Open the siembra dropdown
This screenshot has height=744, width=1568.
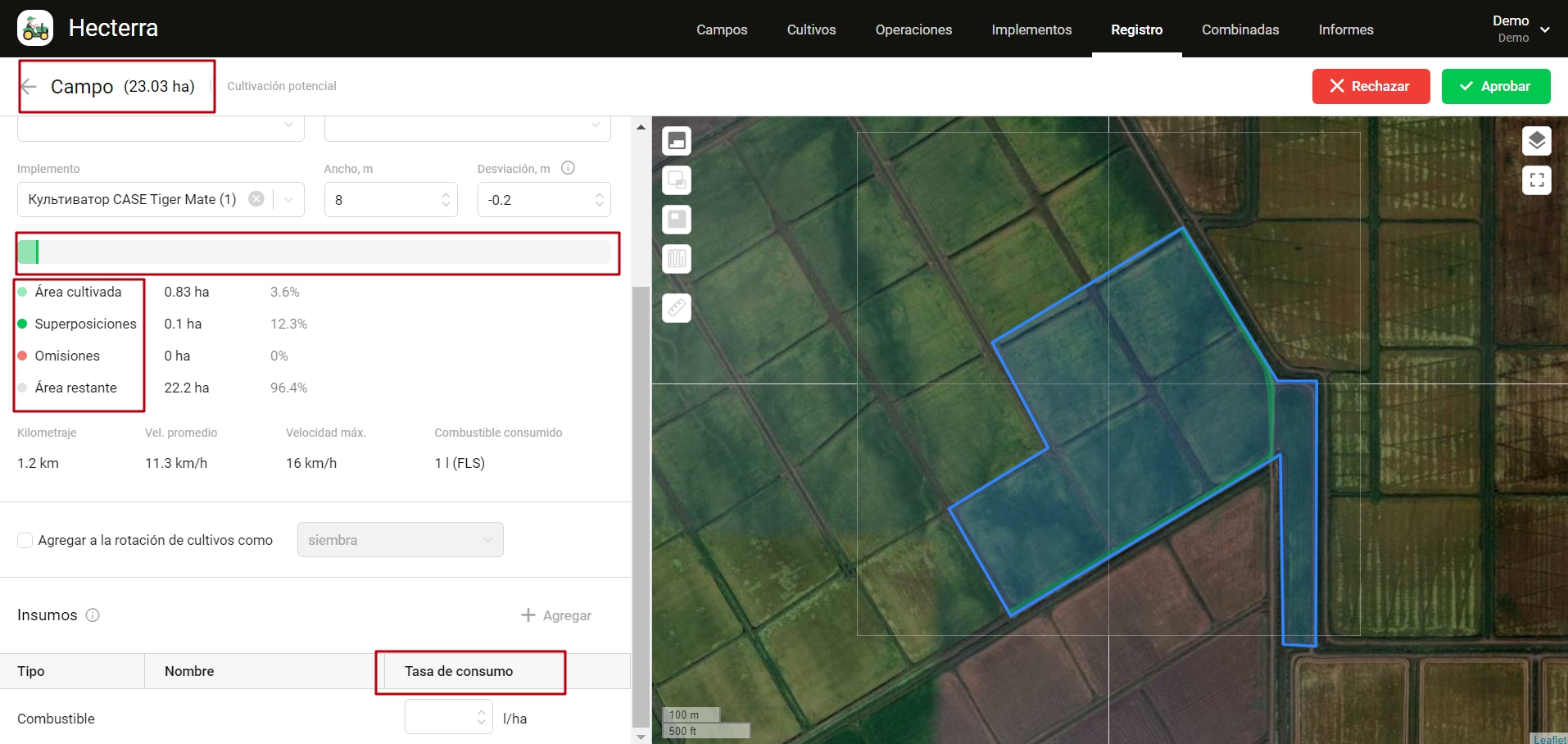[x=400, y=540]
